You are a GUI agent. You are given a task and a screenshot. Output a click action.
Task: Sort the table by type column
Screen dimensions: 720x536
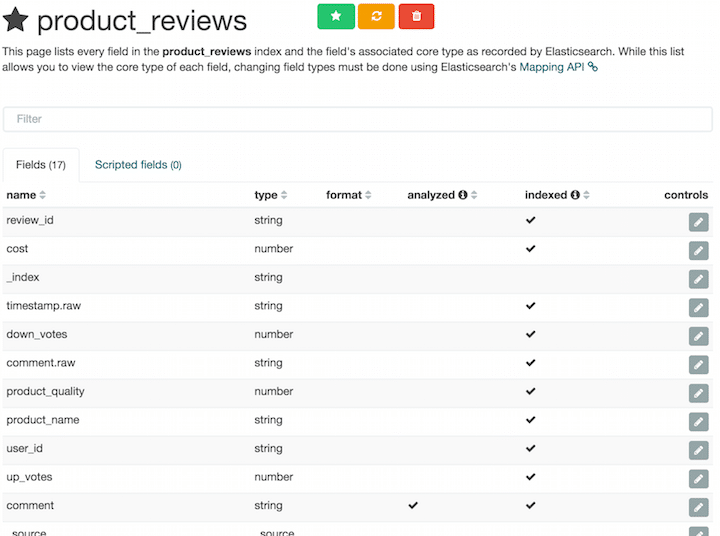pyautogui.click(x=284, y=195)
